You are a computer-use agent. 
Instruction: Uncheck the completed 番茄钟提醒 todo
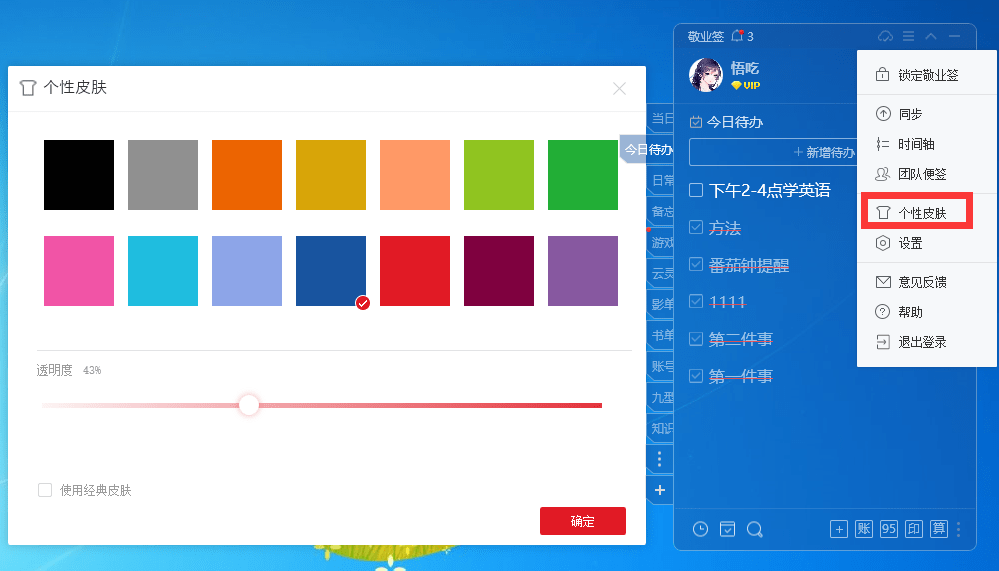tap(696, 264)
